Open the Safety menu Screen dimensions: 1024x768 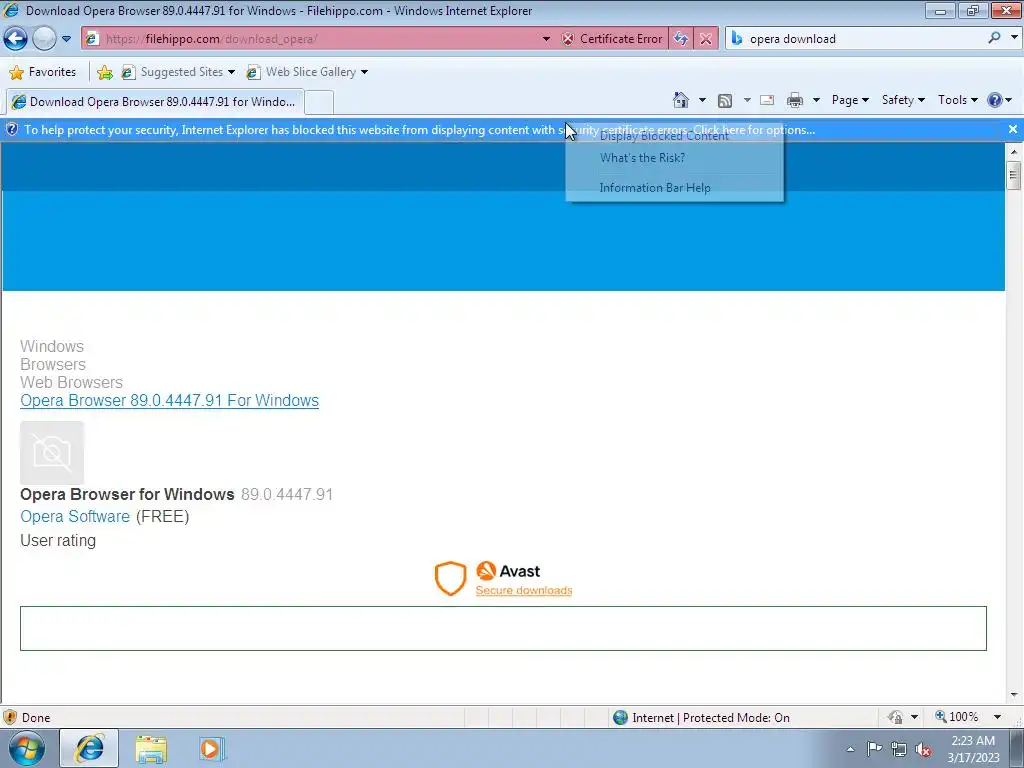[x=903, y=100]
